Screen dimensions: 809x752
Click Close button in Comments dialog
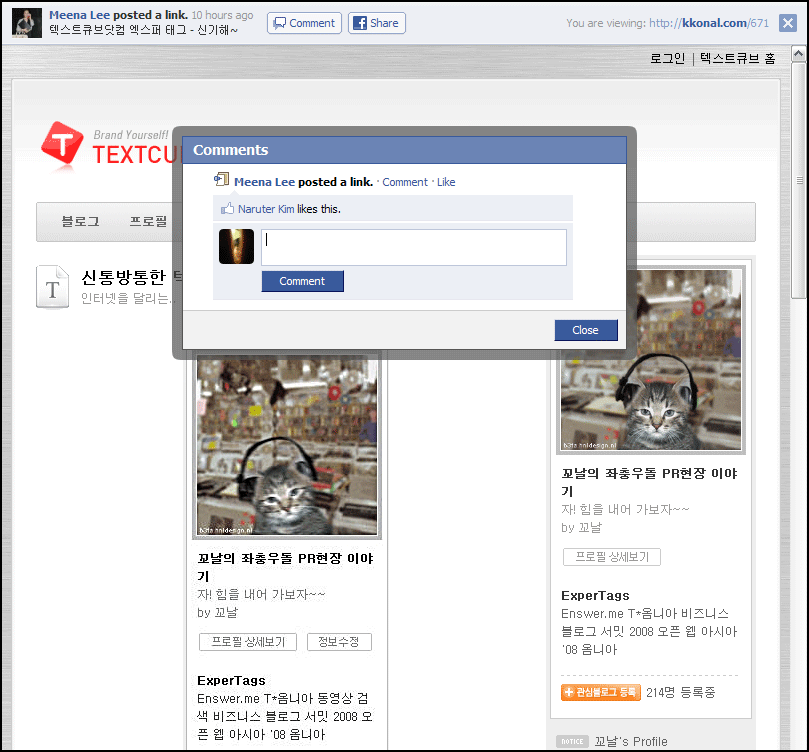pyautogui.click(x=586, y=330)
